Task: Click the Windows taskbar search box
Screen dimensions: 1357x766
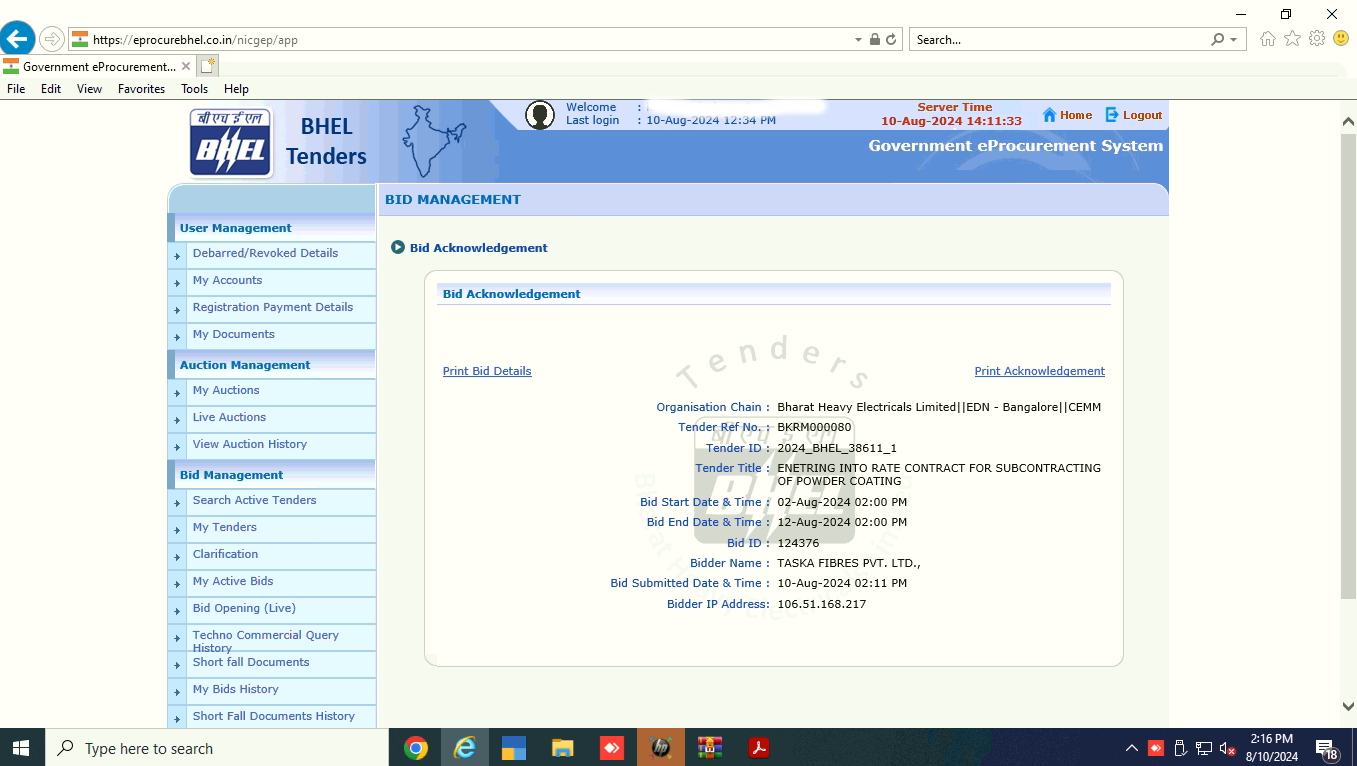Action: [216, 748]
